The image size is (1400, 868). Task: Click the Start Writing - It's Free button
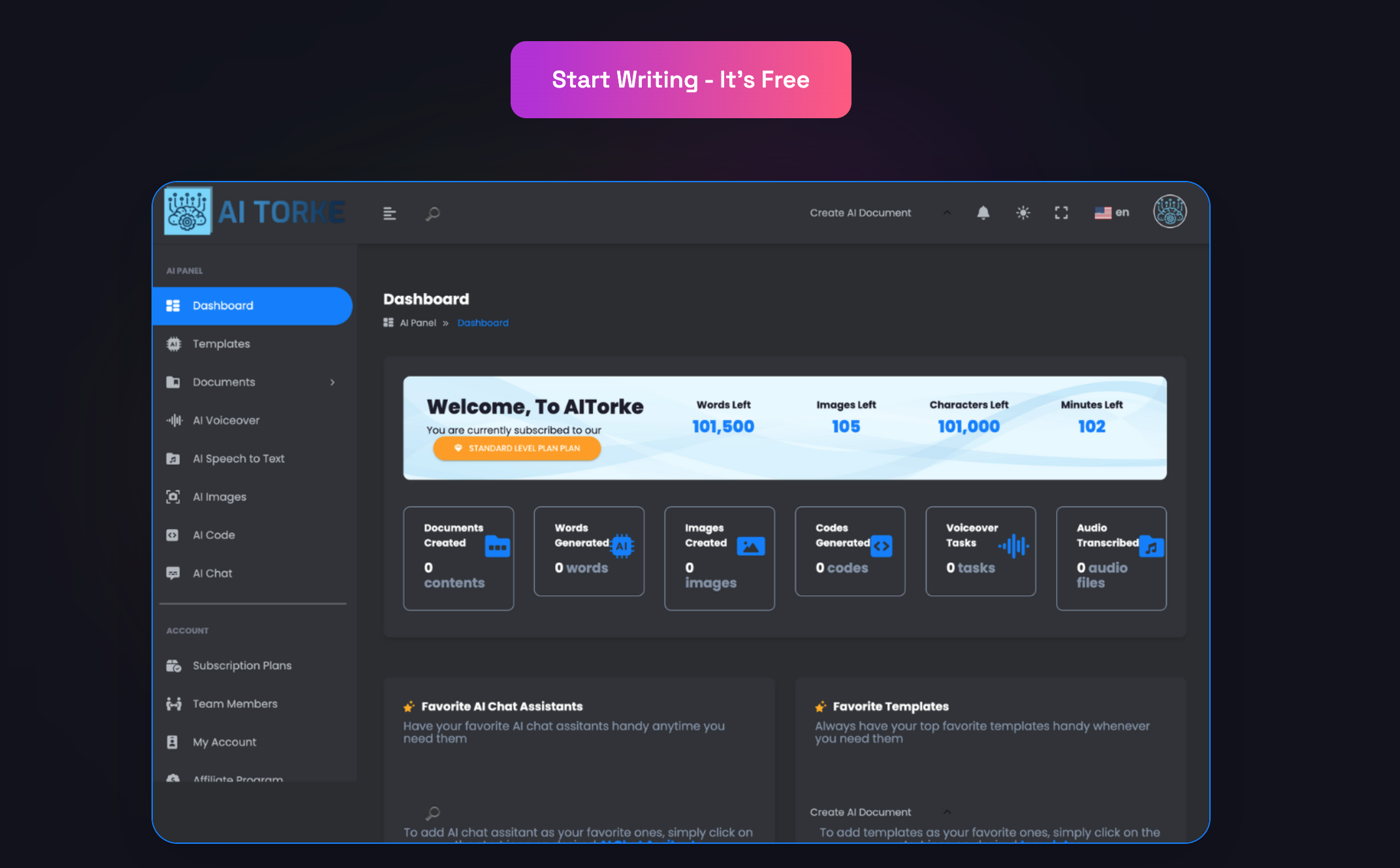point(680,79)
